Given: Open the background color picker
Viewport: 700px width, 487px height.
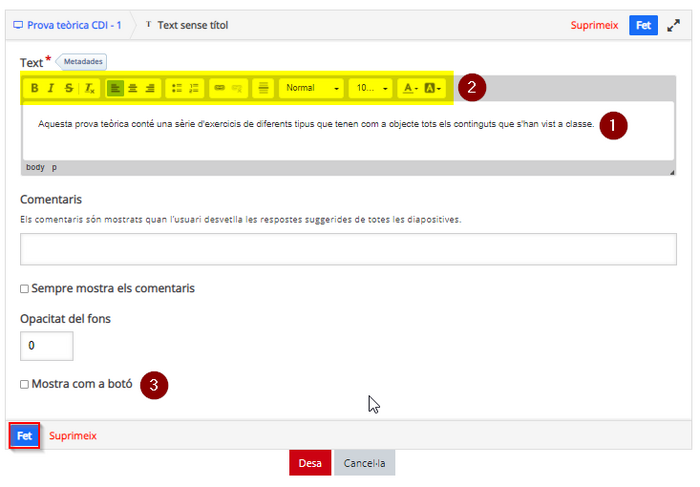Looking at the screenshot, I should (432, 88).
